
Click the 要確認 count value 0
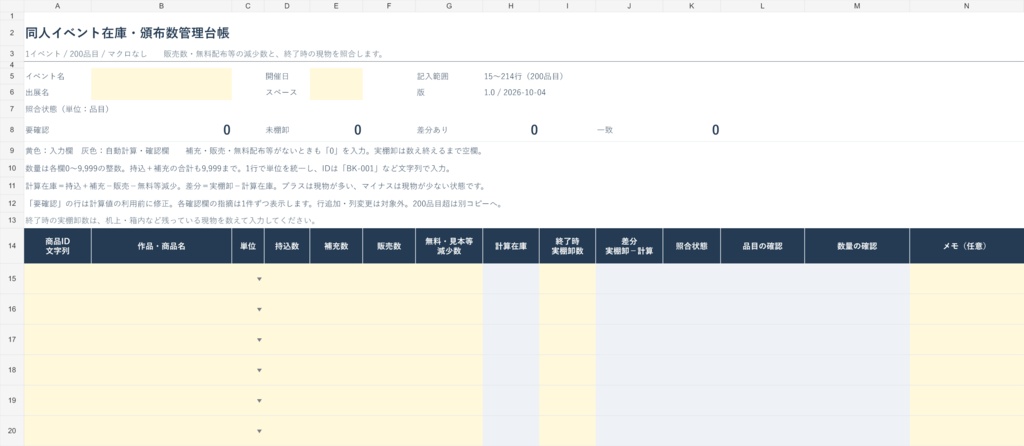tap(227, 130)
